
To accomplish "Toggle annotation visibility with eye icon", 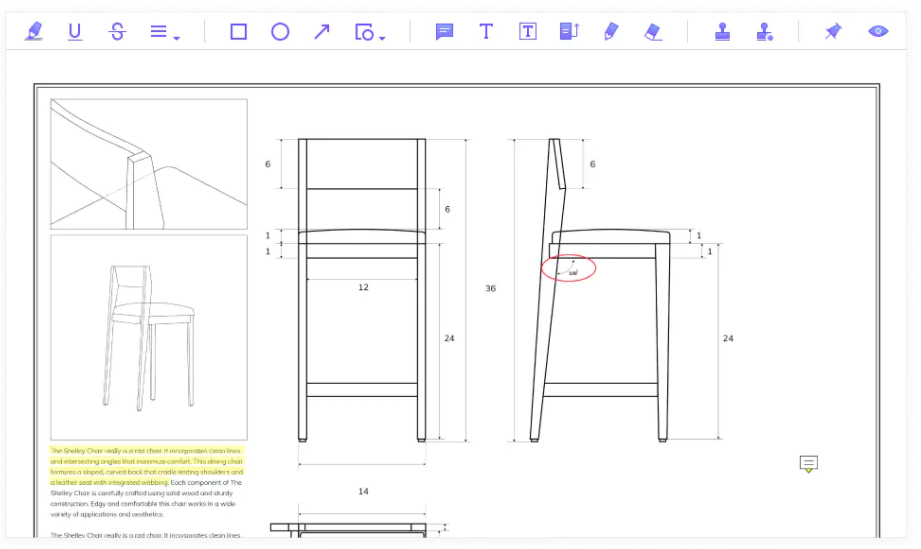I will (878, 32).
